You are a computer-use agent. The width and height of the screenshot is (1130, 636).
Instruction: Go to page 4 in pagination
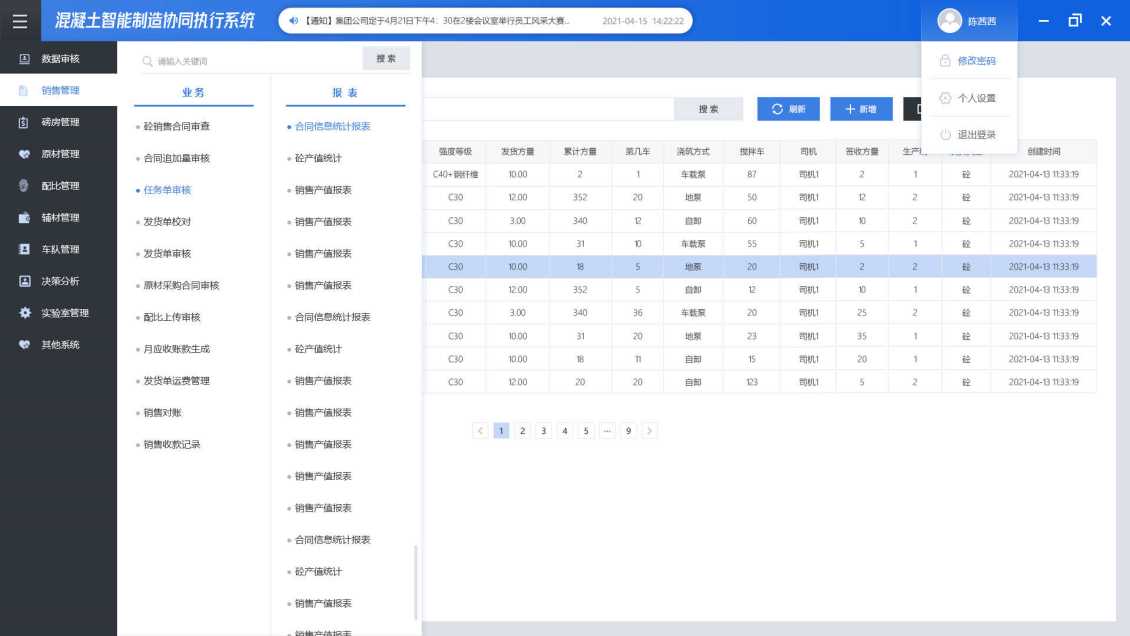(565, 431)
